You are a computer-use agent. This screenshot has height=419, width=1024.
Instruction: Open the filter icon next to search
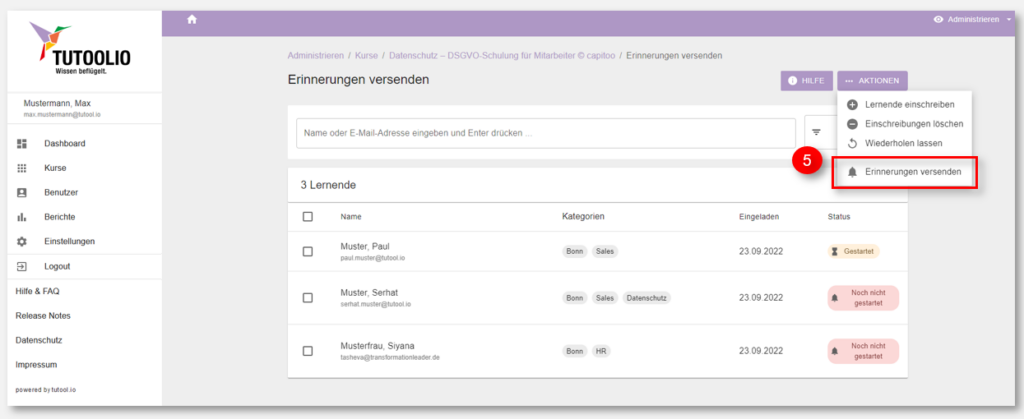816,132
